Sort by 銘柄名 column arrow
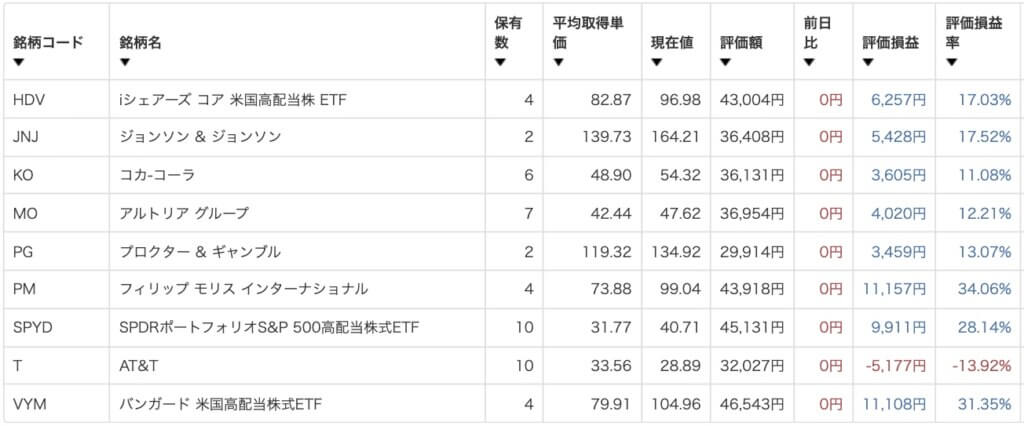The image size is (1024, 426). (125, 62)
